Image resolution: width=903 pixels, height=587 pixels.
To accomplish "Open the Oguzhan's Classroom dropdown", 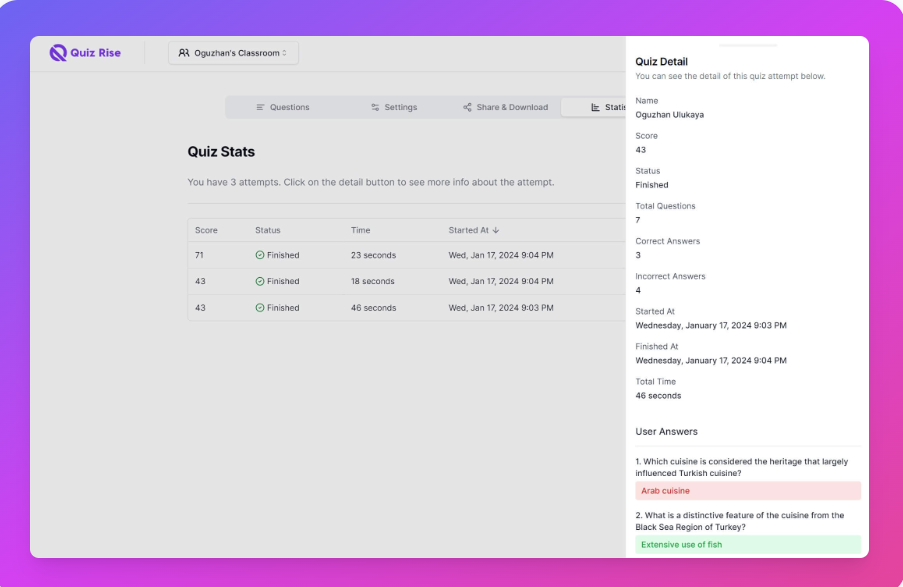I will click(233, 53).
